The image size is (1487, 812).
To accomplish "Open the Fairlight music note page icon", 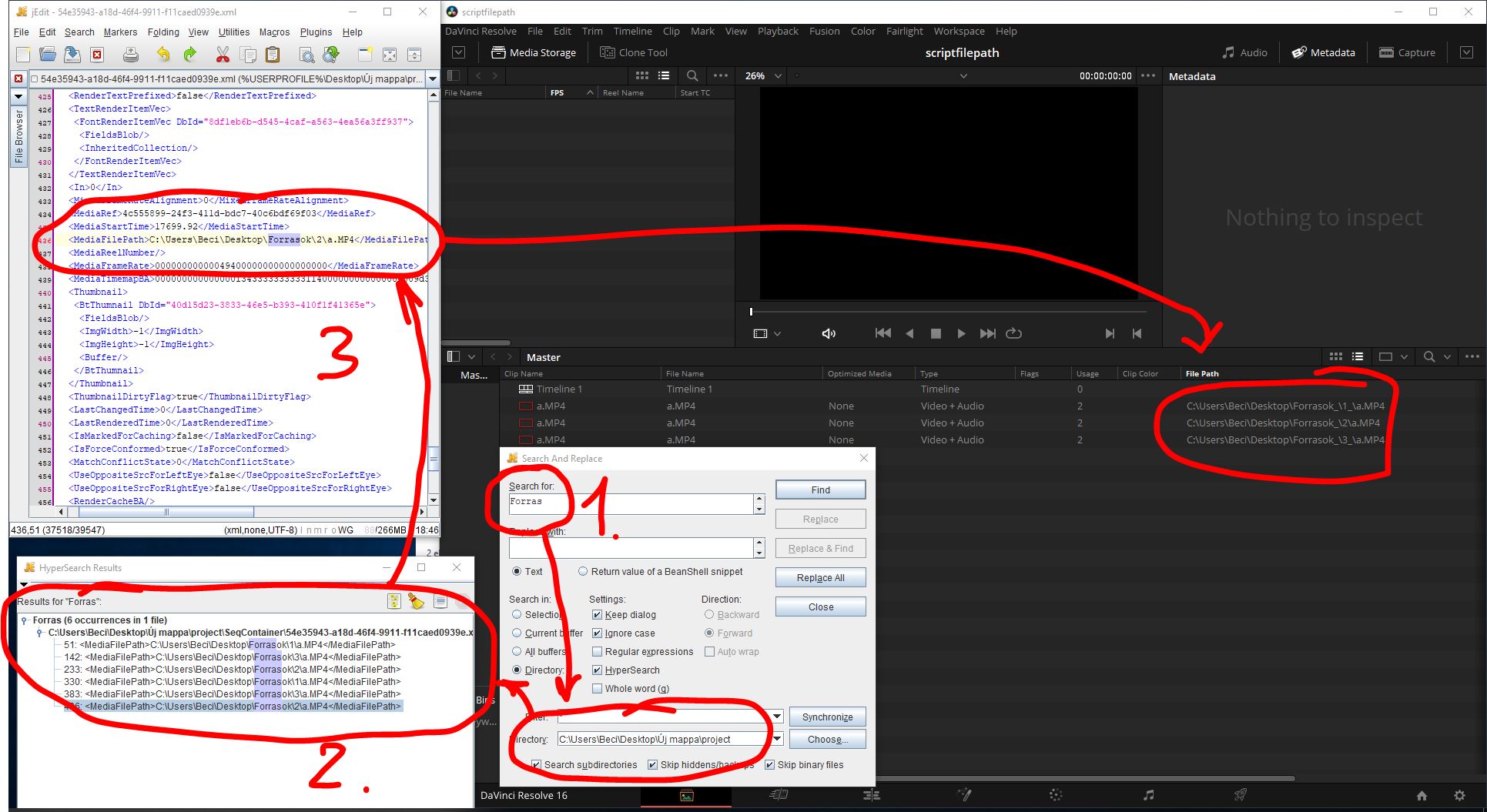I will [1148, 795].
